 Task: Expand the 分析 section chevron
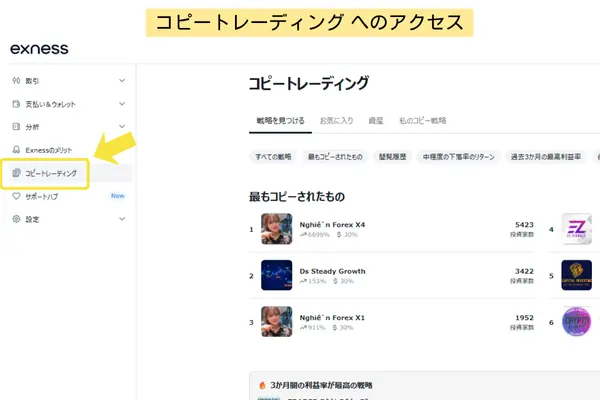pos(122,127)
